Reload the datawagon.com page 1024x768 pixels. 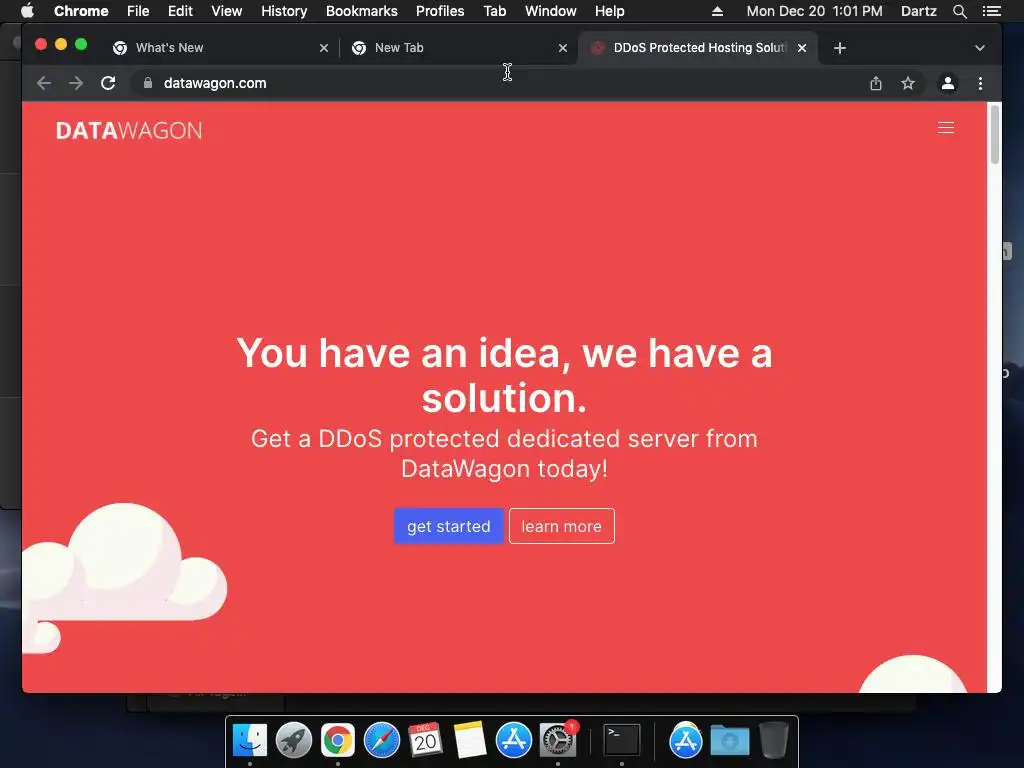[108, 83]
